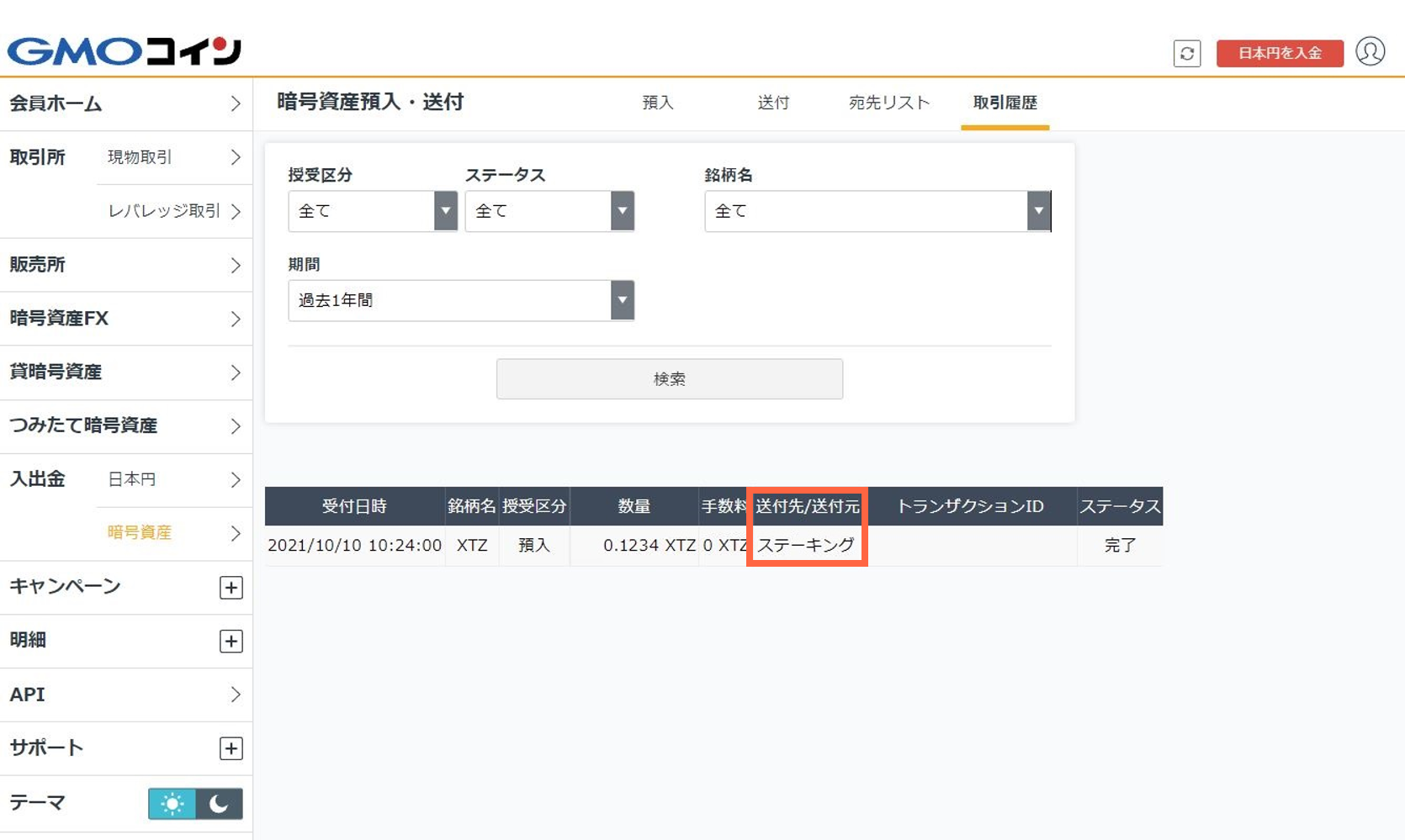Viewport: 1405px width, 840px height.
Task: Select 暗号資産 under 入出金 in the sidebar
Action: 139,532
